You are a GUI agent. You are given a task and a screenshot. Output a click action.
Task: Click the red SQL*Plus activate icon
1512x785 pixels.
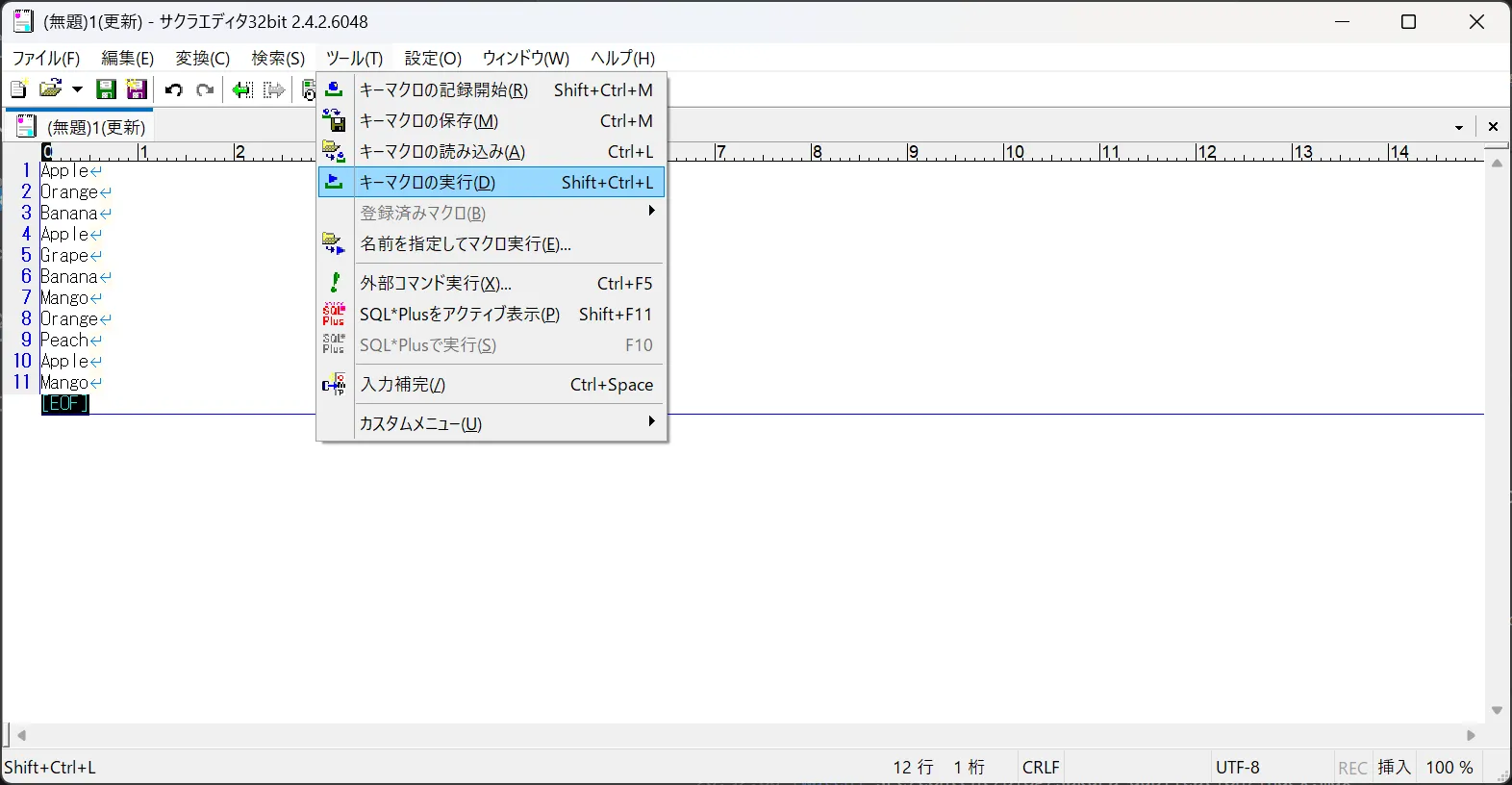334,314
